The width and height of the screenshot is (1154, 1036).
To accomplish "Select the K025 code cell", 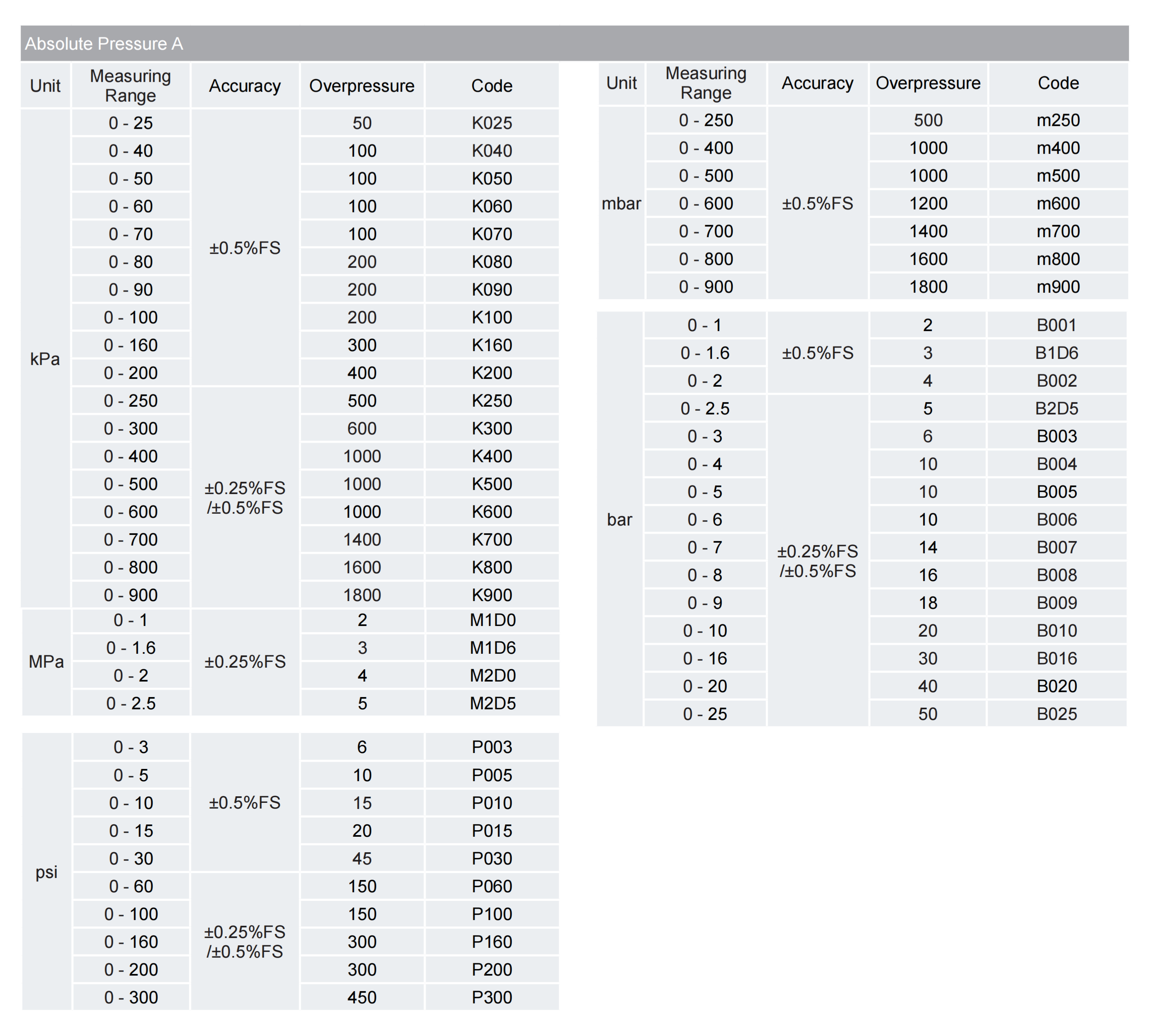I will [491, 123].
